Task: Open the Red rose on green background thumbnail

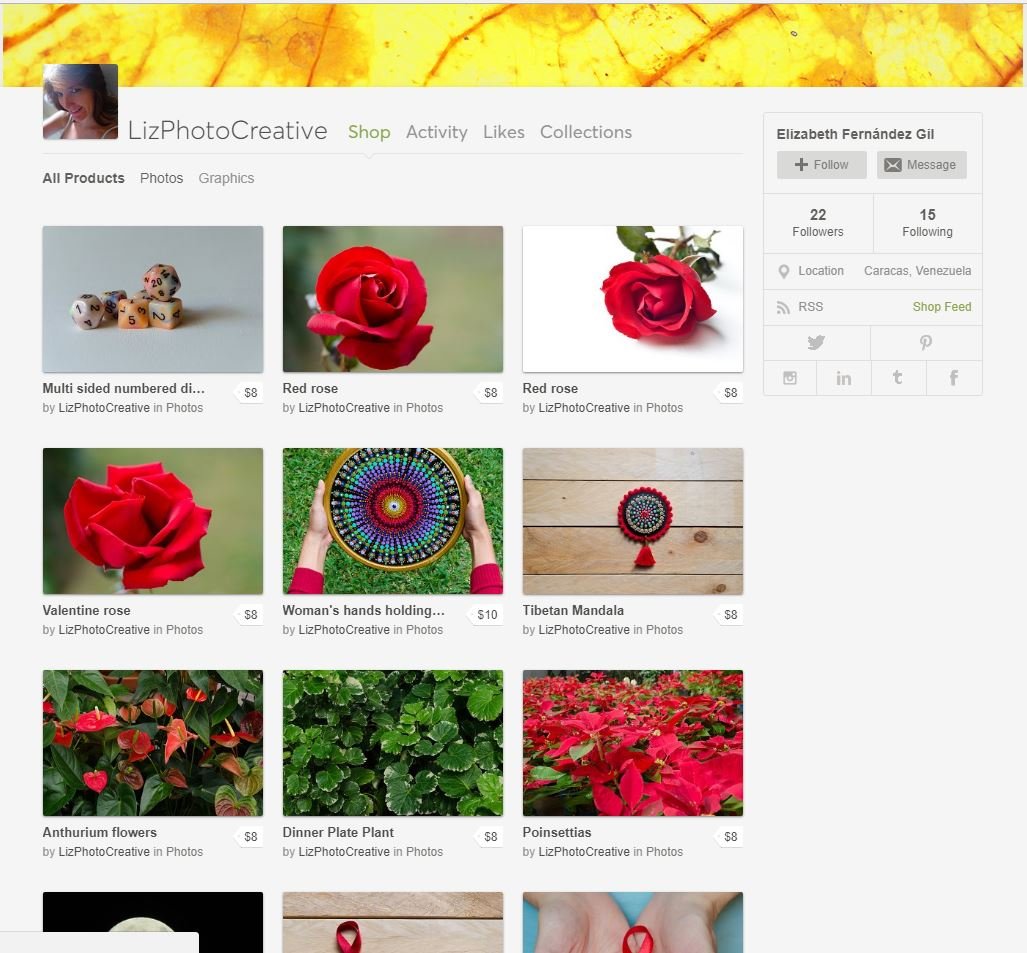Action: [x=392, y=299]
